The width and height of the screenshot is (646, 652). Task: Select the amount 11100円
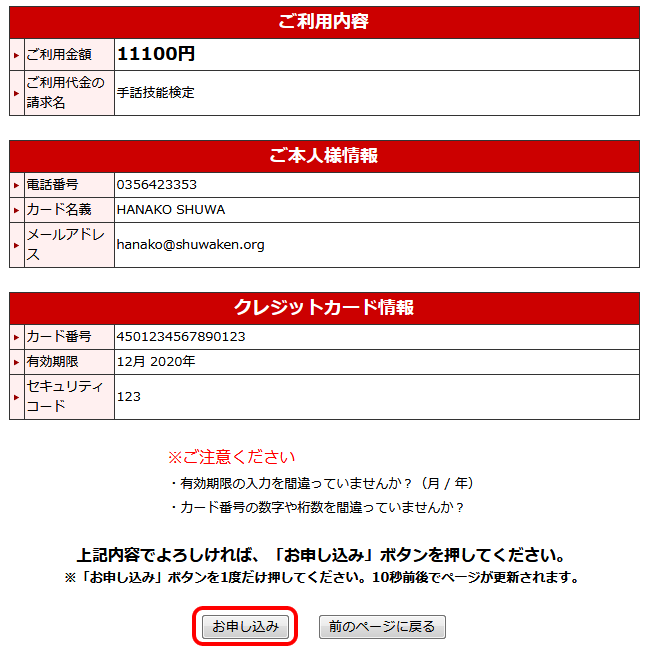[156, 54]
